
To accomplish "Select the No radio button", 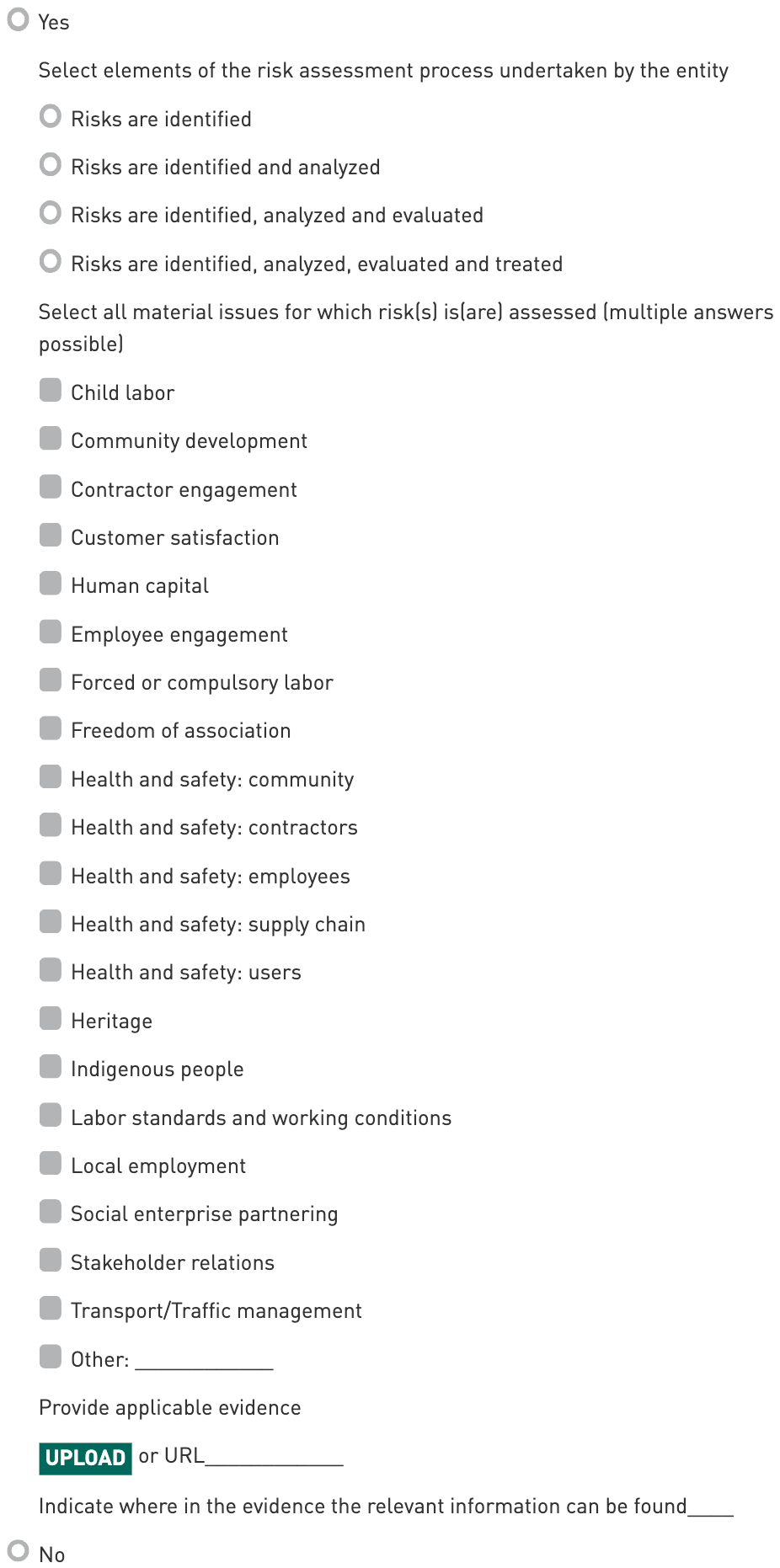I will pyautogui.click(x=18, y=1550).
